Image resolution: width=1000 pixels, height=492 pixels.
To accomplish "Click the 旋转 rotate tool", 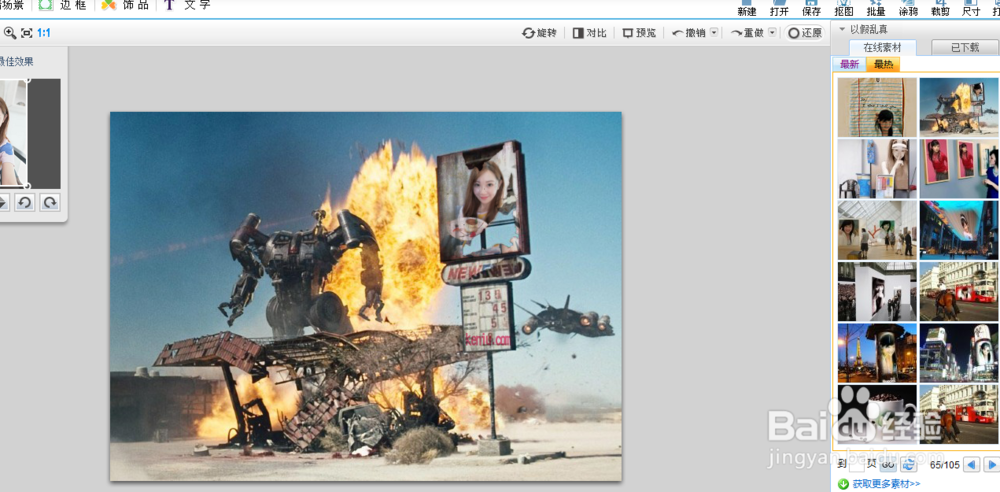I will tap(539, 33).
